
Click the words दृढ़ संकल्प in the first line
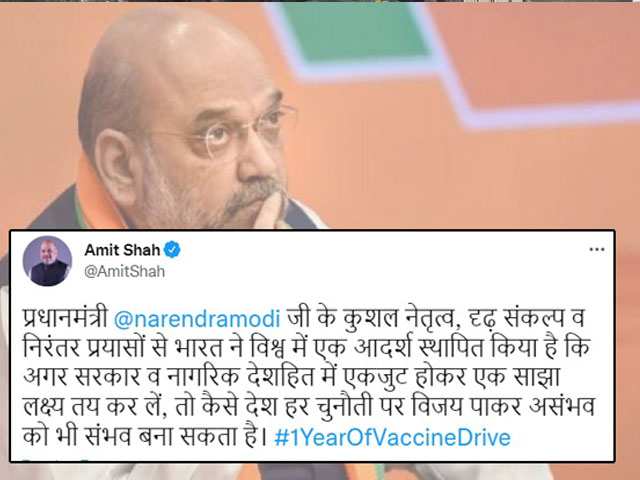click(518, 318)
